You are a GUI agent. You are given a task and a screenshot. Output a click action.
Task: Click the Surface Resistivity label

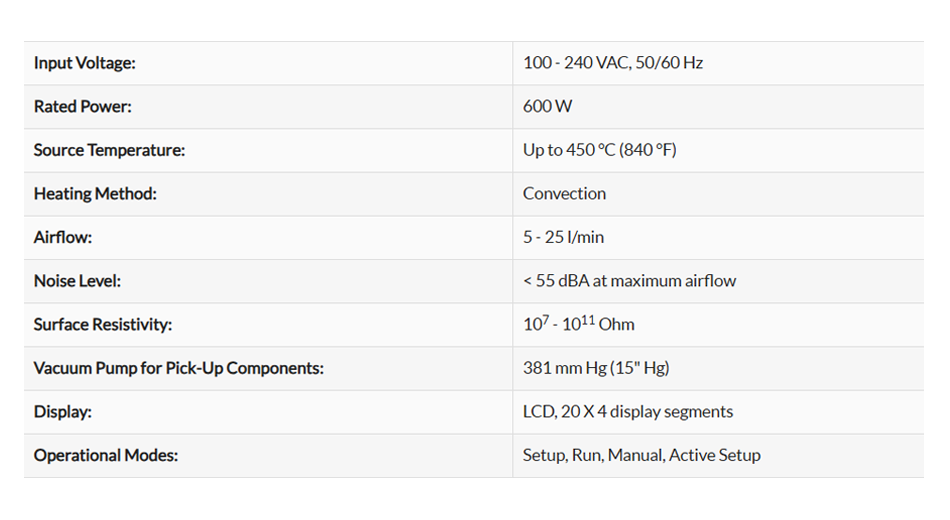103,325
